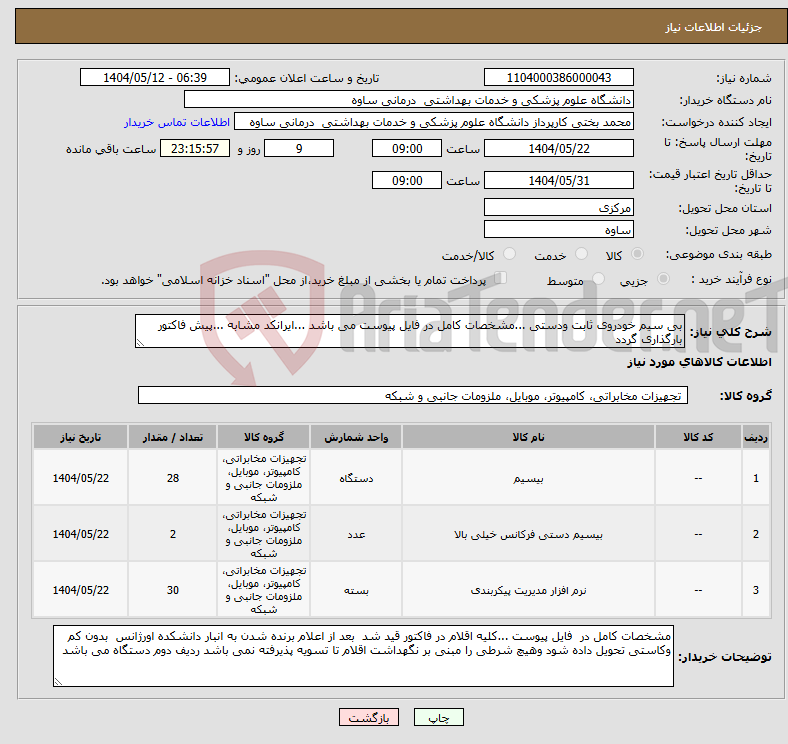
Task: Click the deadline date 1404/05/22 field
Action: tap(558, 148)
